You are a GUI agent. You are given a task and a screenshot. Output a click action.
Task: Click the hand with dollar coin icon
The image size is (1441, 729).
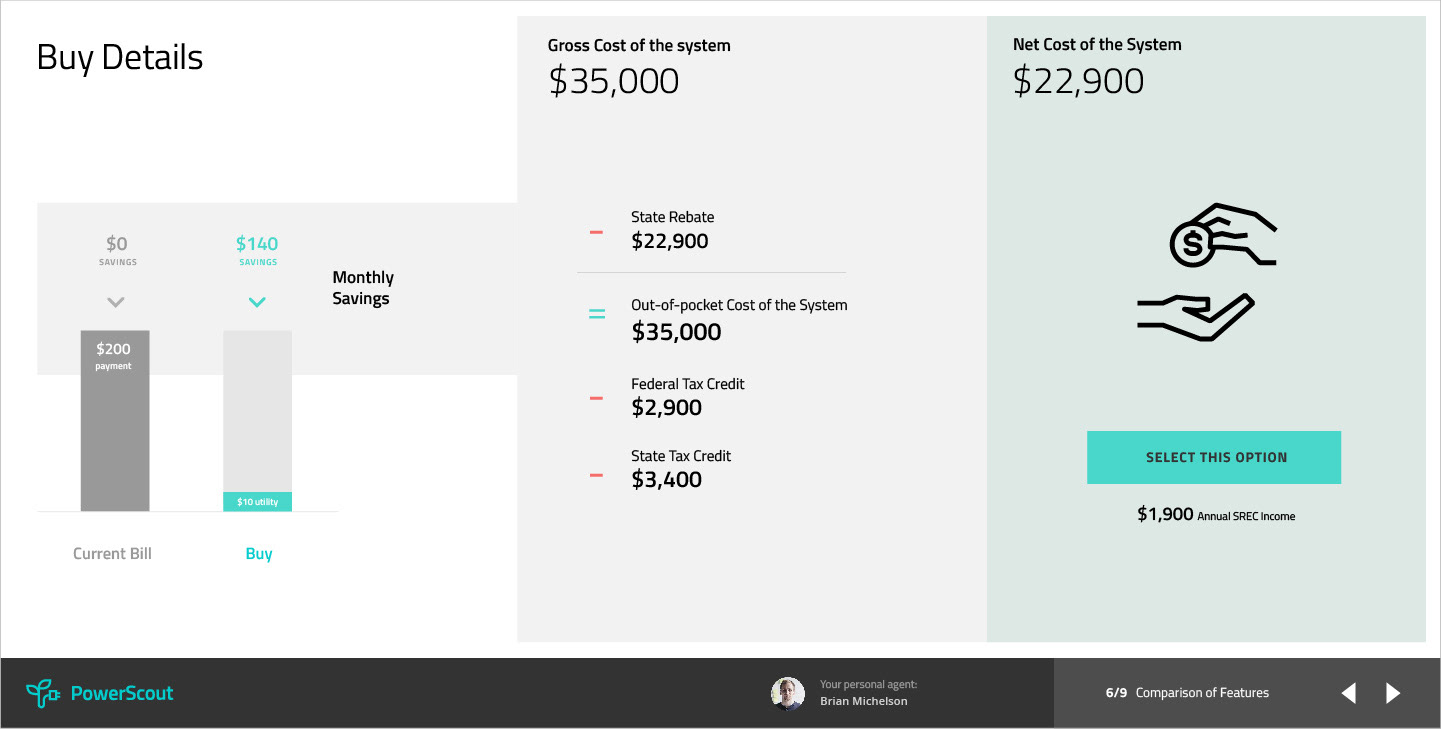click(x=1223, y=236)
